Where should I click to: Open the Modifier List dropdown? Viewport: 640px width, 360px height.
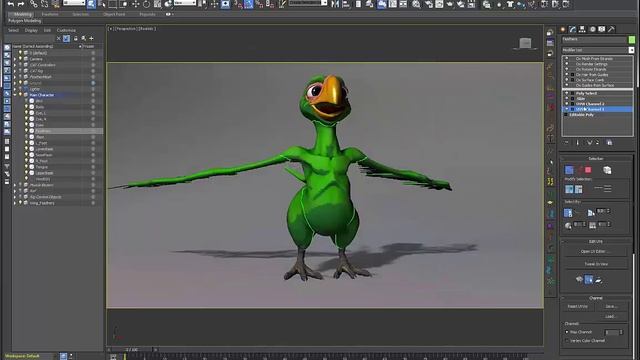[x=631, y=50]
